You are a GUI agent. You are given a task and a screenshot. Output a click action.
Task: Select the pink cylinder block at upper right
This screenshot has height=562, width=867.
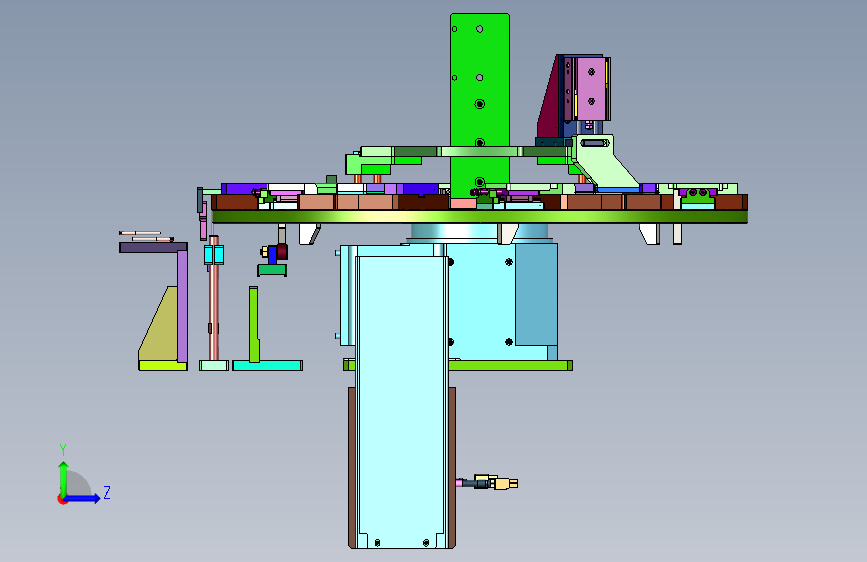[x=592, y=89]
